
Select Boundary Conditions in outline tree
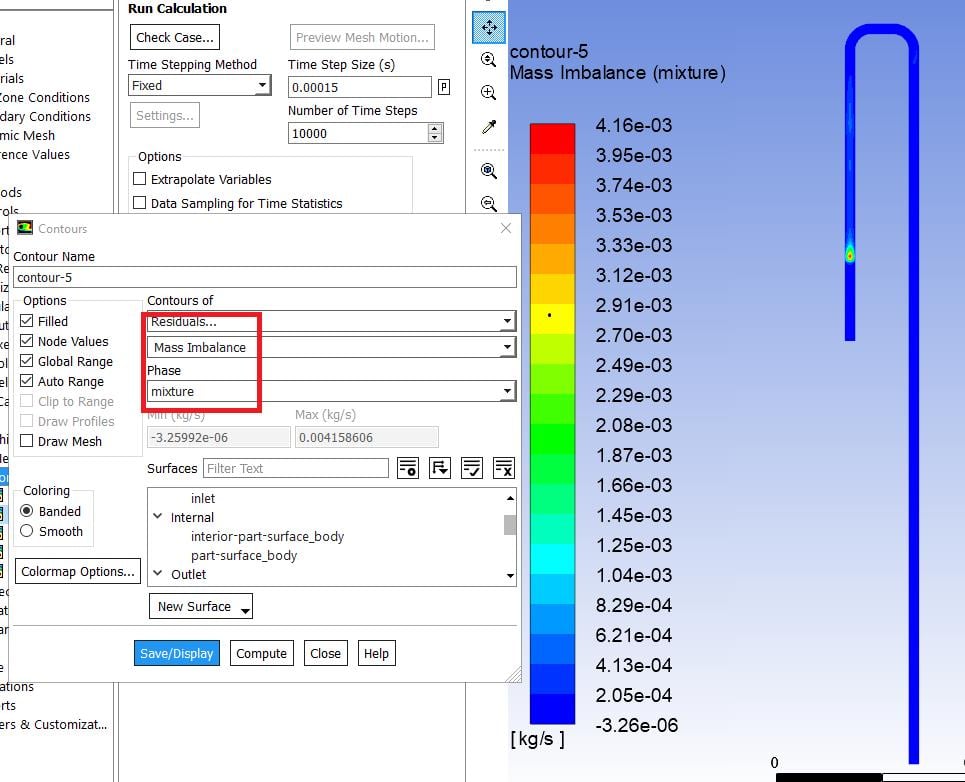[45, 116]
